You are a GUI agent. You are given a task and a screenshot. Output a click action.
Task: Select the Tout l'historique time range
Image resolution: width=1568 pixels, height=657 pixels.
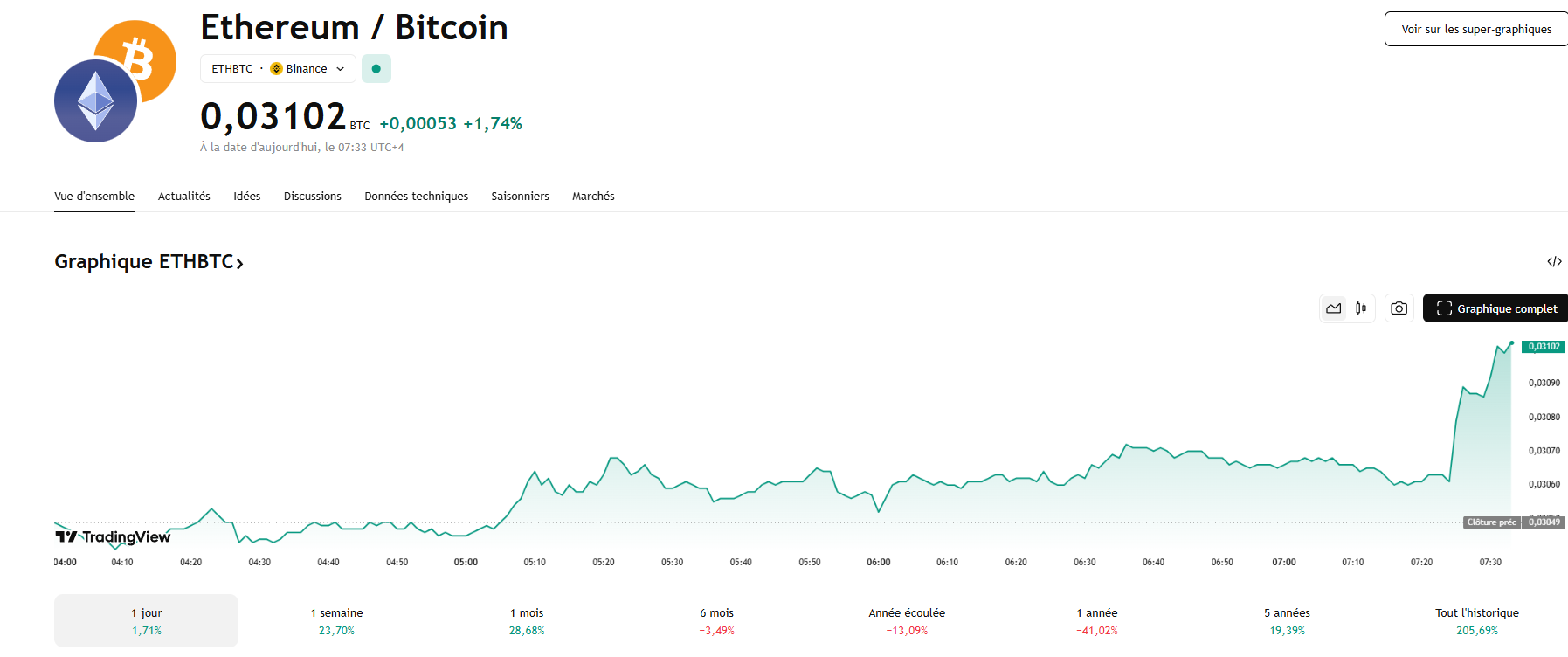click(x=1476, y=620)
